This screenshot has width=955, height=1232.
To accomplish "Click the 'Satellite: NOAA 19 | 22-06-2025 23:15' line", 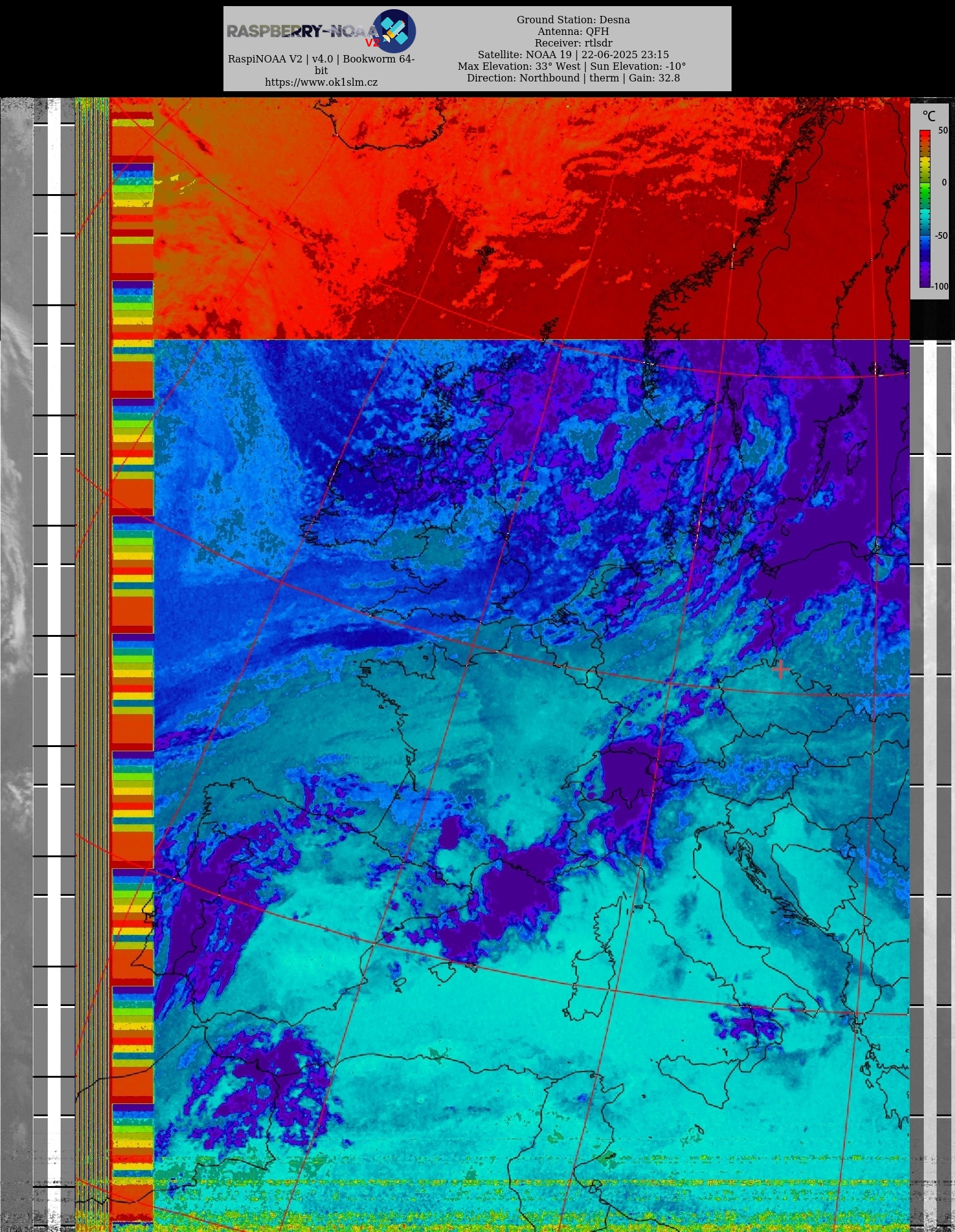I will tap(573, 54).
